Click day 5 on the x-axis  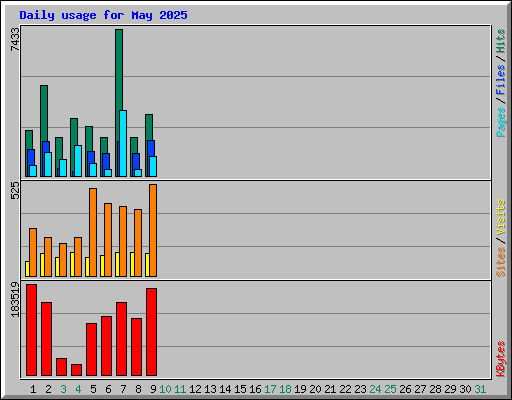tap(93, 389)
